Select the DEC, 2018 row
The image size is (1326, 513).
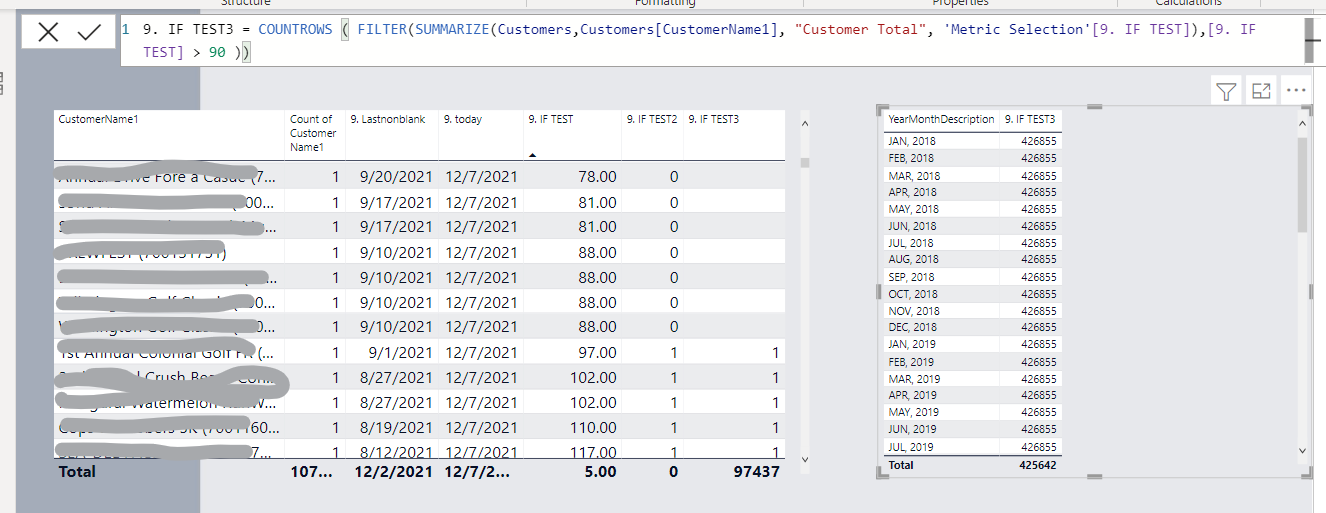click(x=972, y=327)
